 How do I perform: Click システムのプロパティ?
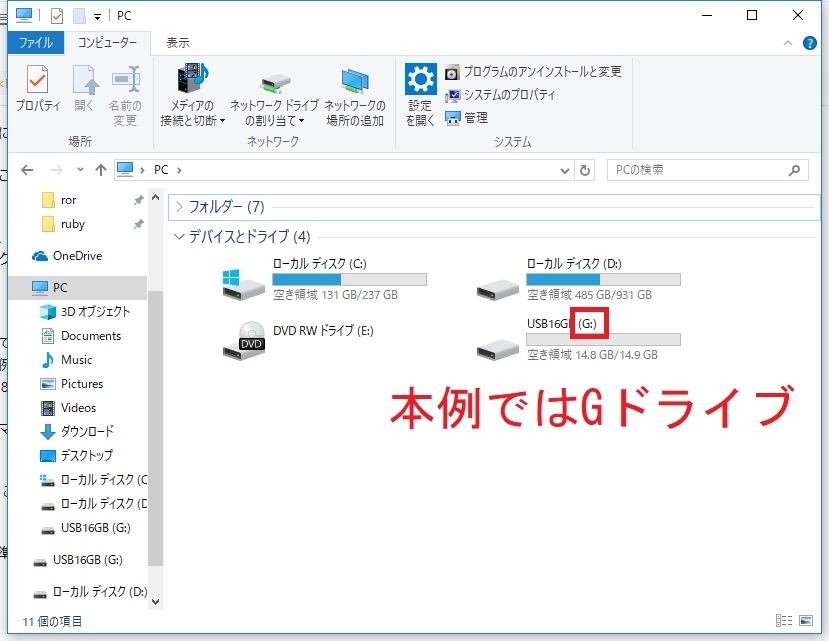click(500, 95)
